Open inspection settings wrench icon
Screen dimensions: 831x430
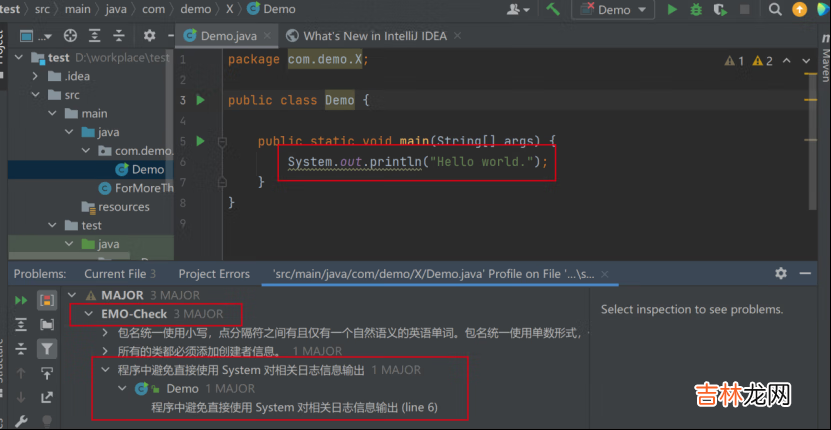21,421
